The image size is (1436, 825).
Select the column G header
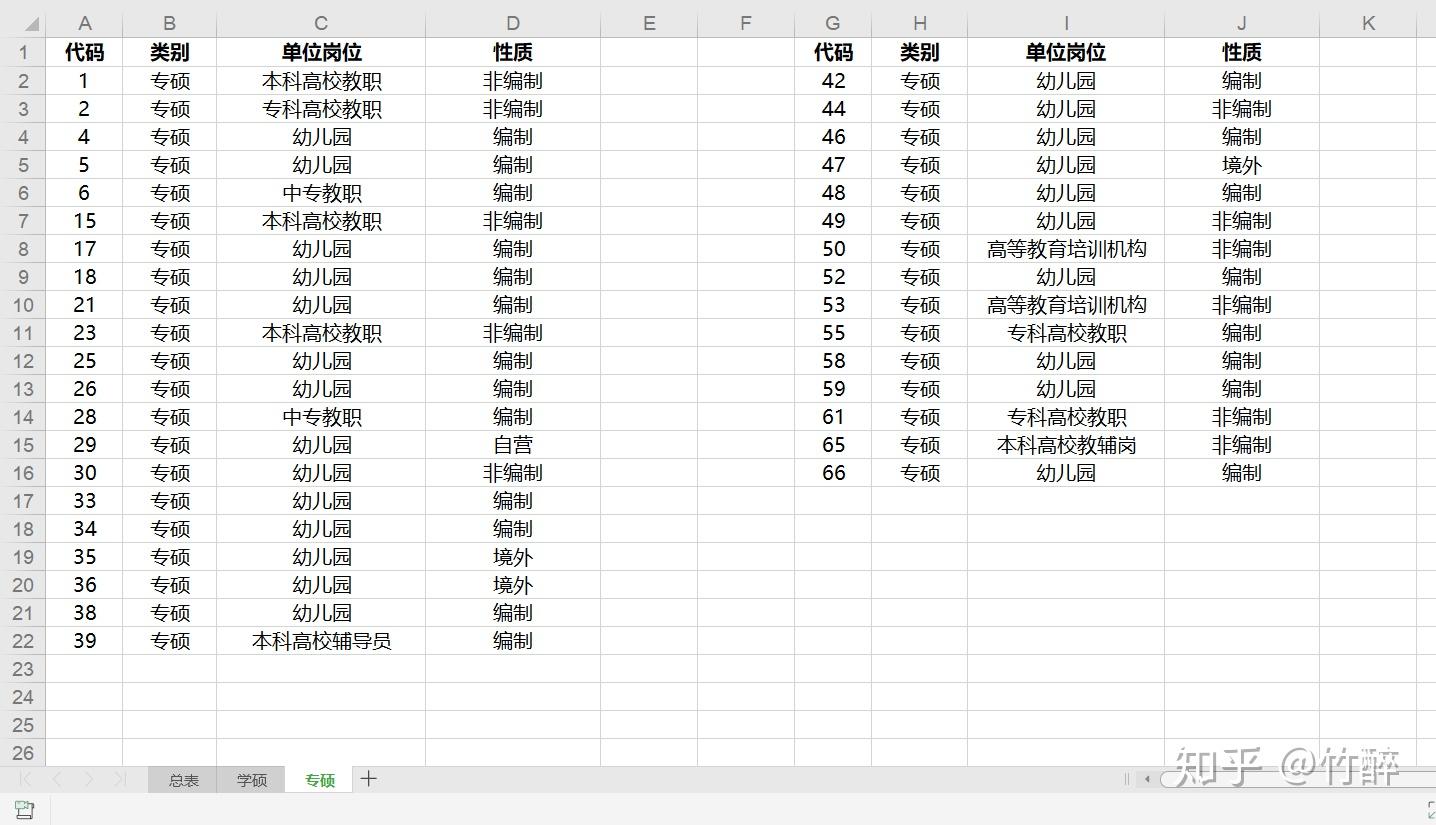[833, 24]
